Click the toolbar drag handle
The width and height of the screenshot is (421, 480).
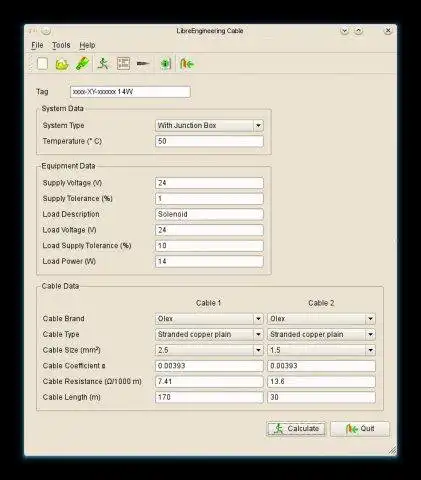point(31,63)
